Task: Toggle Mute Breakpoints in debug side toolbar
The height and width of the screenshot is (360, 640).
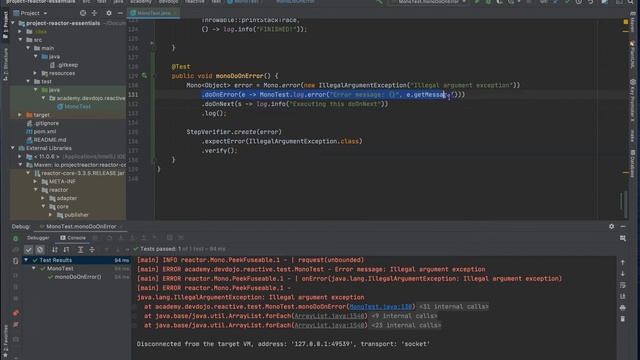Action: (x=16, y=324)
